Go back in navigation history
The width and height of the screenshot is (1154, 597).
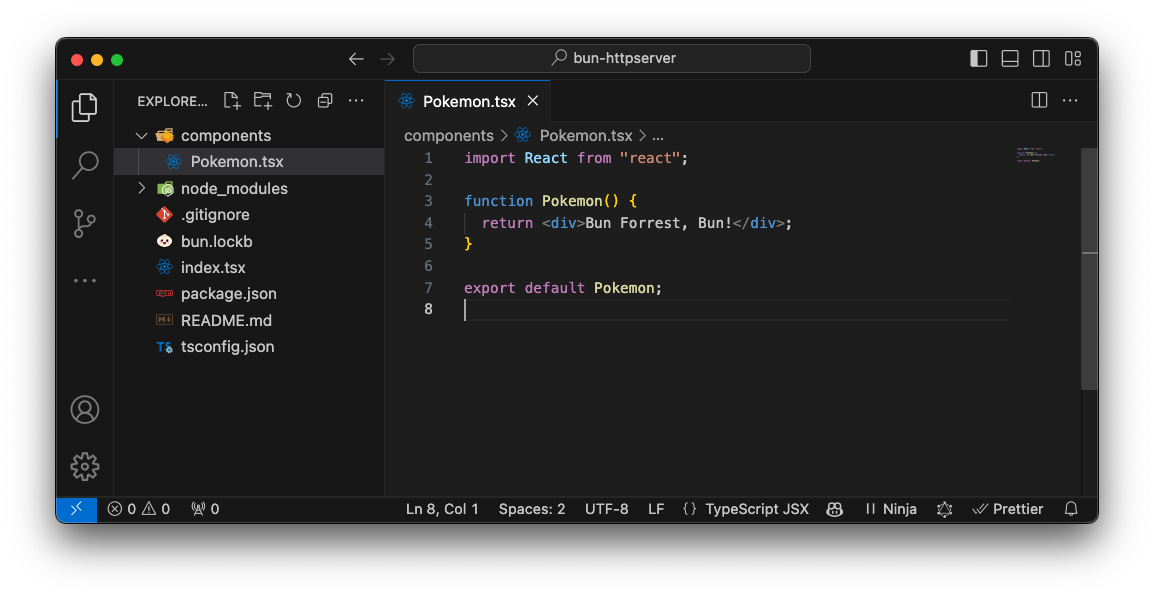[x=356, y=59]
